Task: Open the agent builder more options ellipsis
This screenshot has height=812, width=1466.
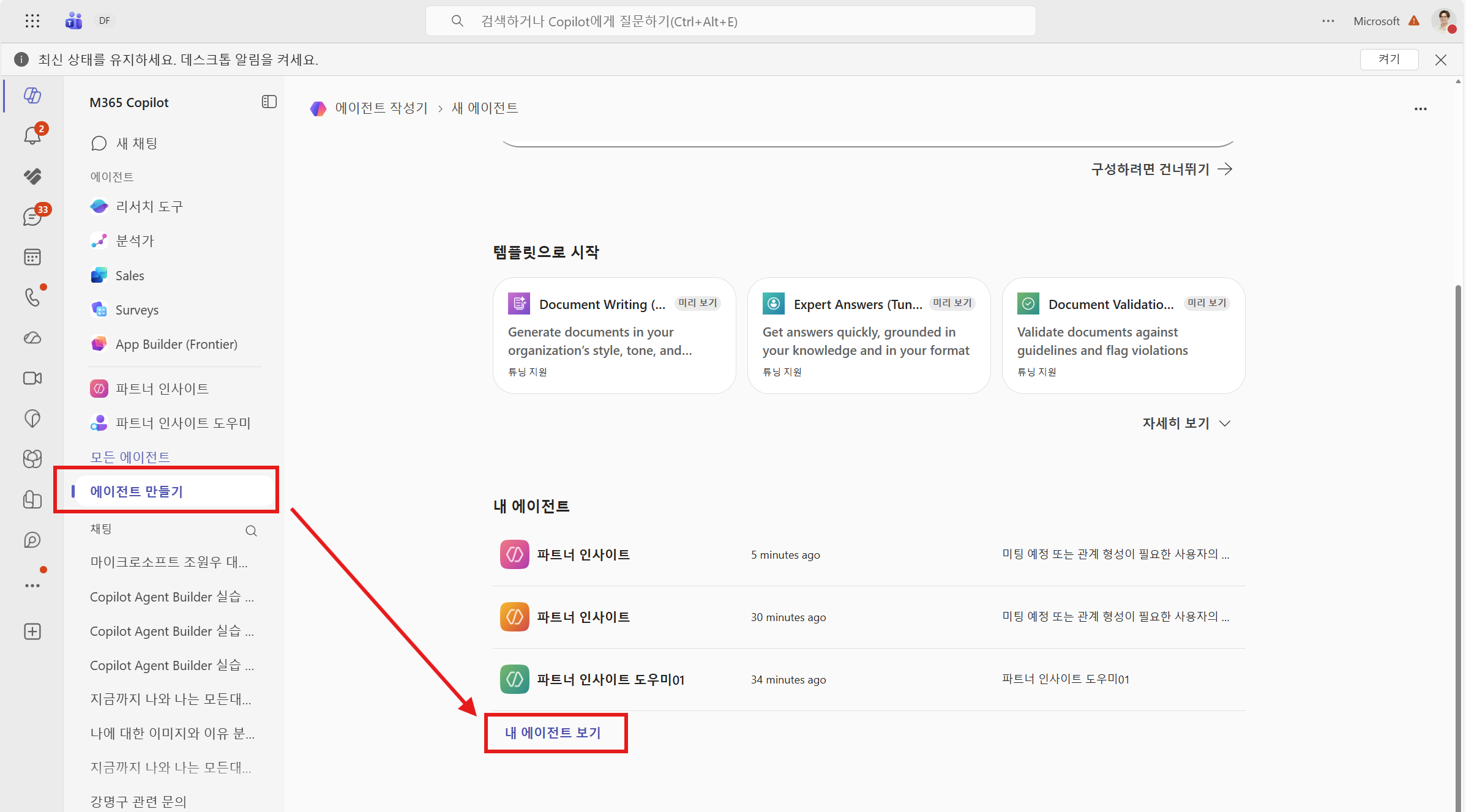Action: 1420,109
